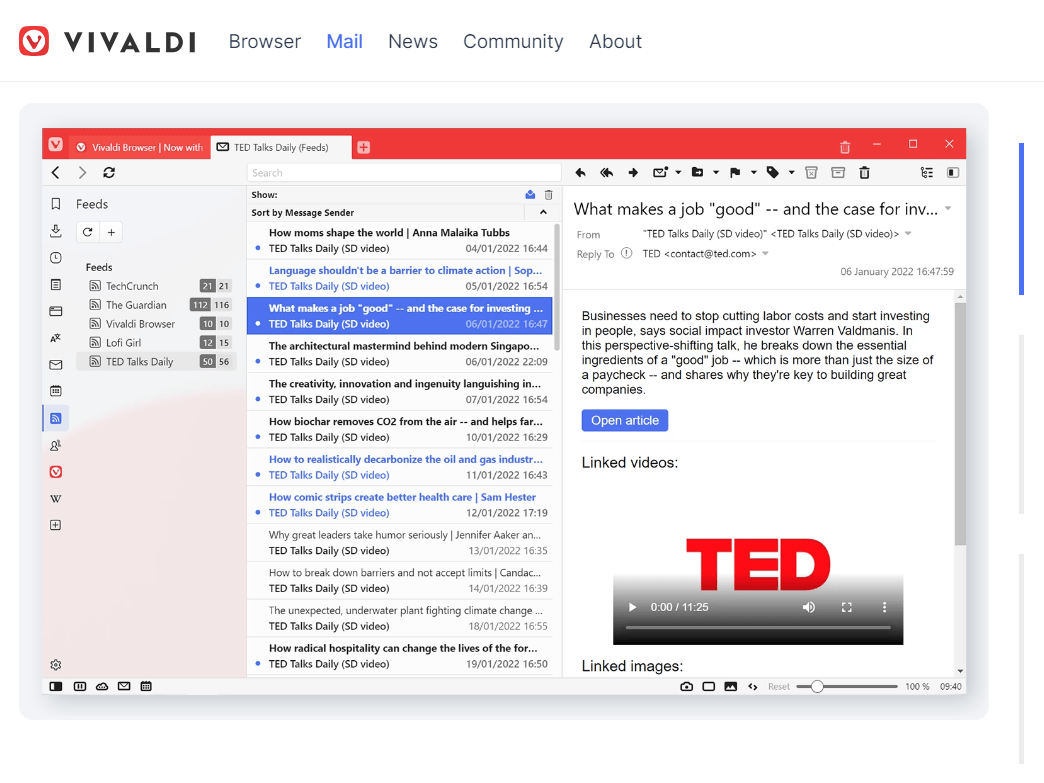1044x783 pixels.
Task: Toggle the show-unread filter icon beside Show:
Action: point(530,194)
